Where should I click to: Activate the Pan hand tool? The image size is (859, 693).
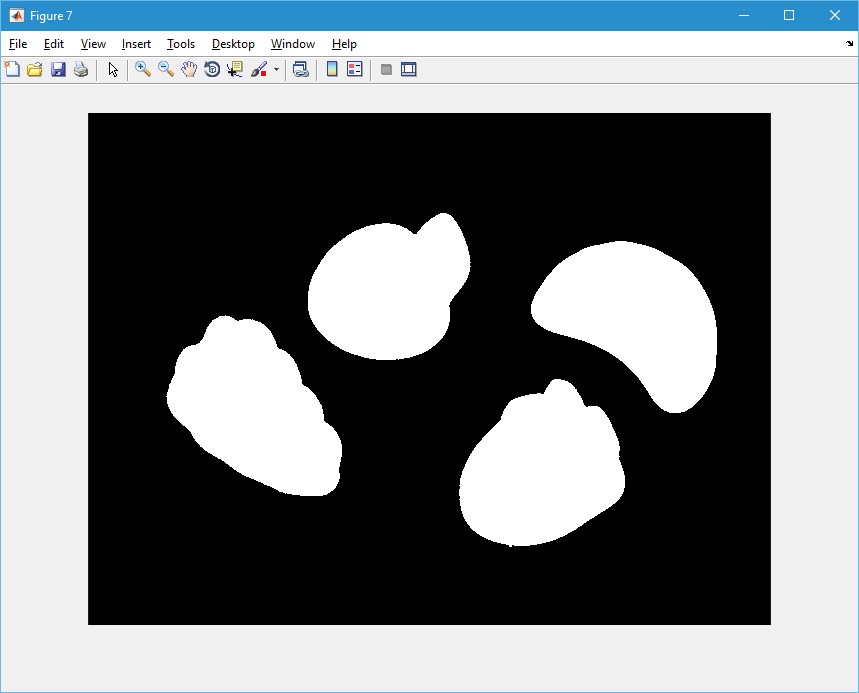point(189,70)
